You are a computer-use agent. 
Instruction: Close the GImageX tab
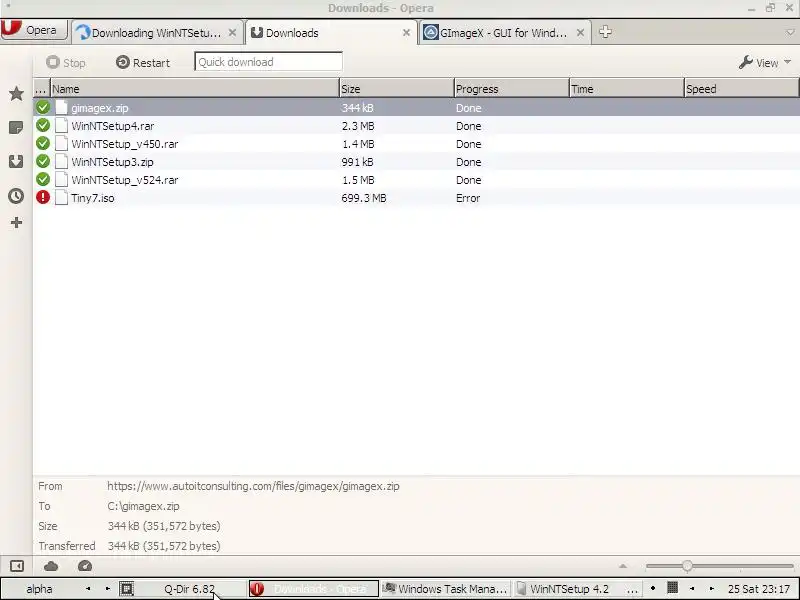[580, 33]
